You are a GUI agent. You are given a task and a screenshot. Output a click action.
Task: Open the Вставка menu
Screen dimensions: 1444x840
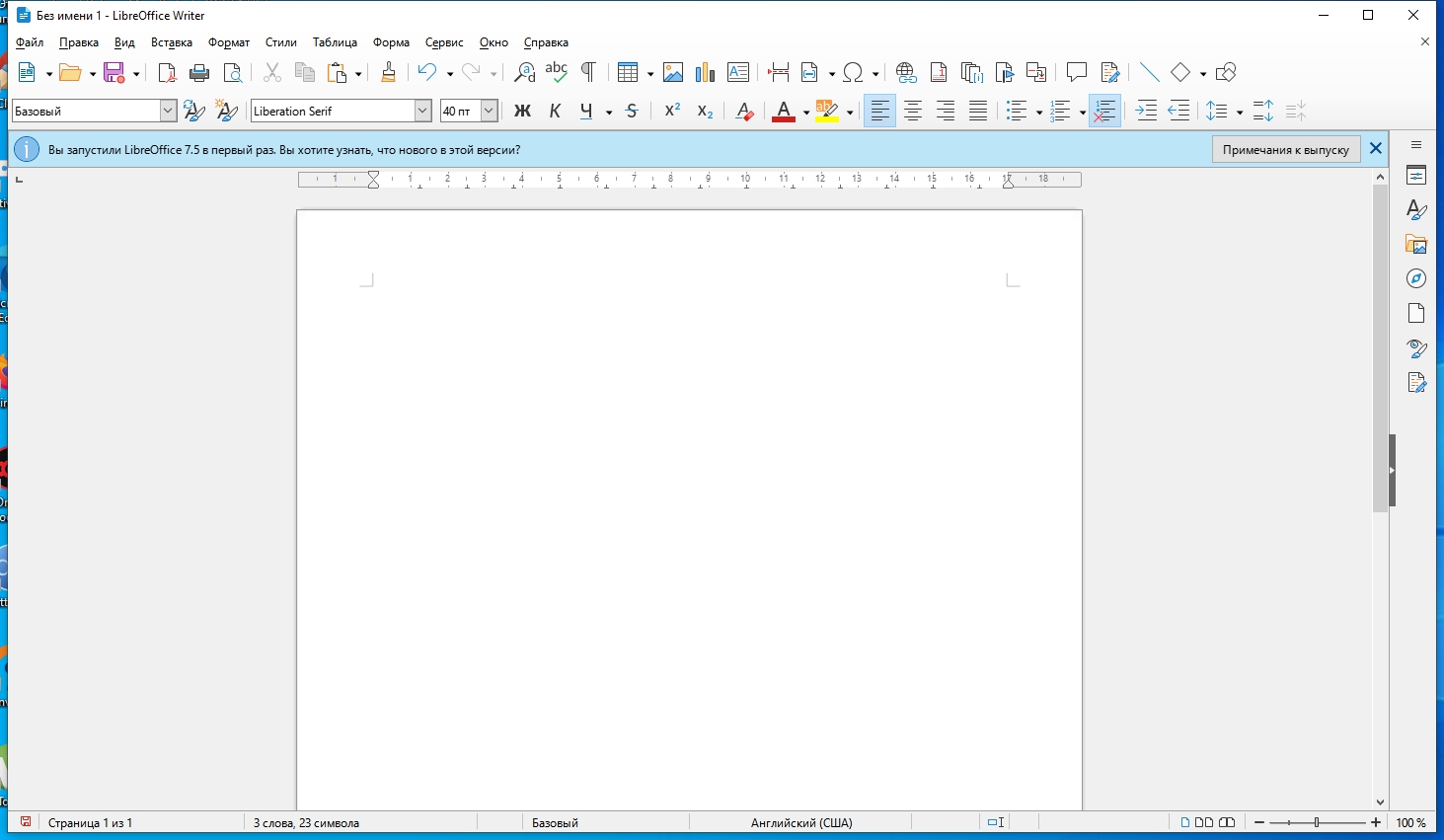[x=171, y=42]
